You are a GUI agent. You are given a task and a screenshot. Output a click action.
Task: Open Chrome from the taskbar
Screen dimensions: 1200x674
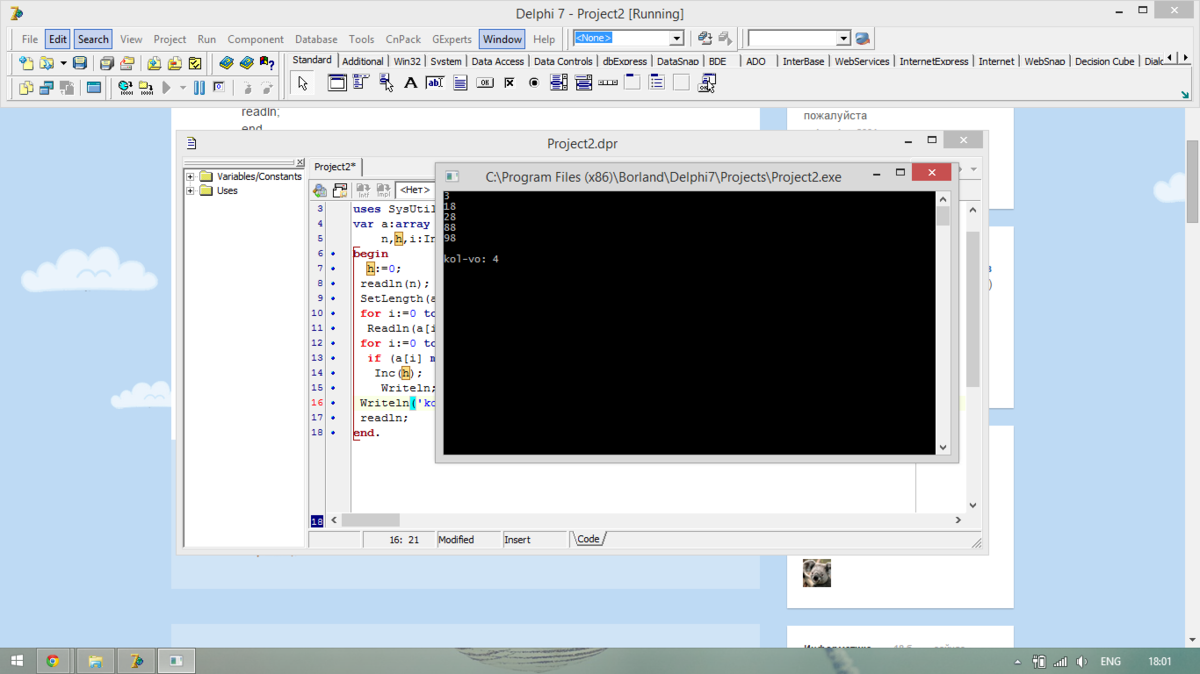tap(53, 661)
